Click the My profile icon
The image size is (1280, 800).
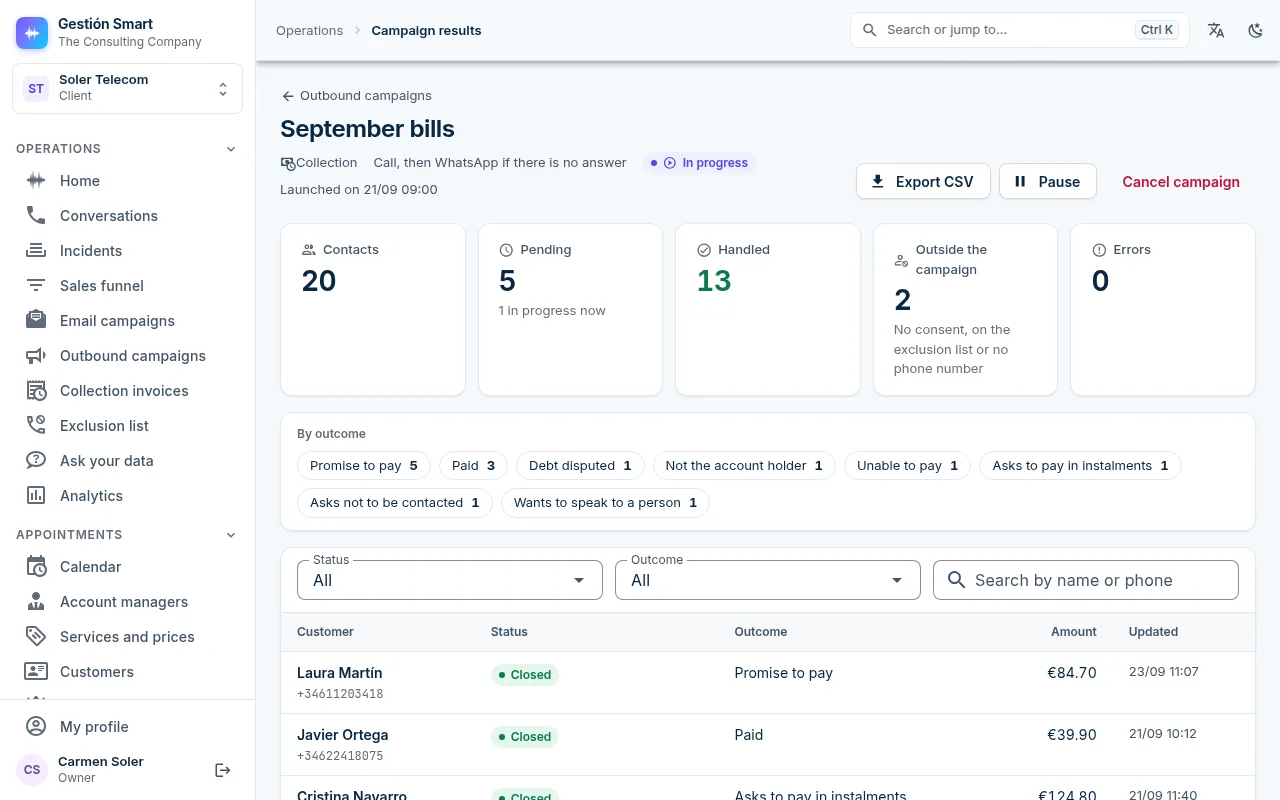pyautogui.click(x=36, y=727)
